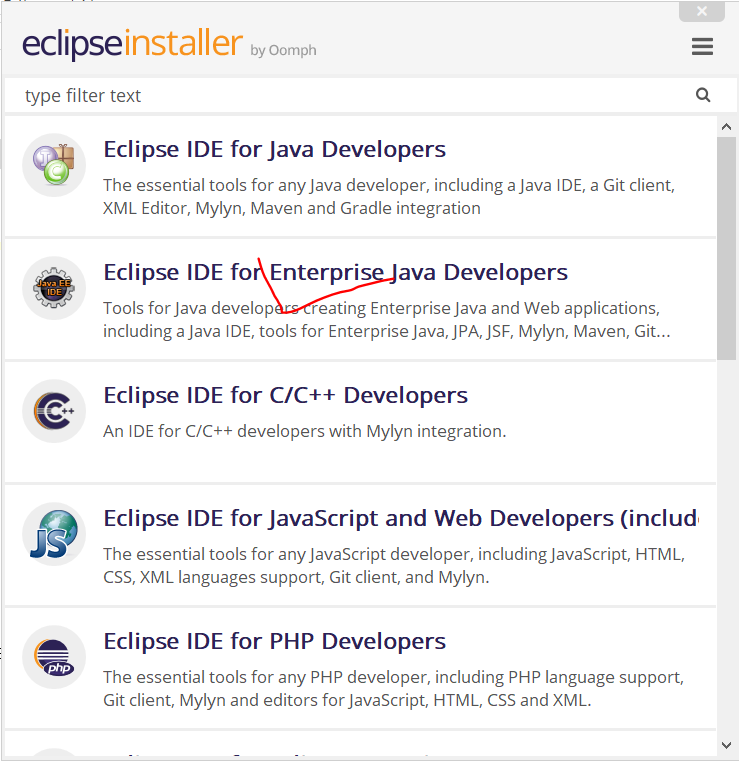
Task: Choose Eclipse IDE for Java Developers
Action: (274, 149)
